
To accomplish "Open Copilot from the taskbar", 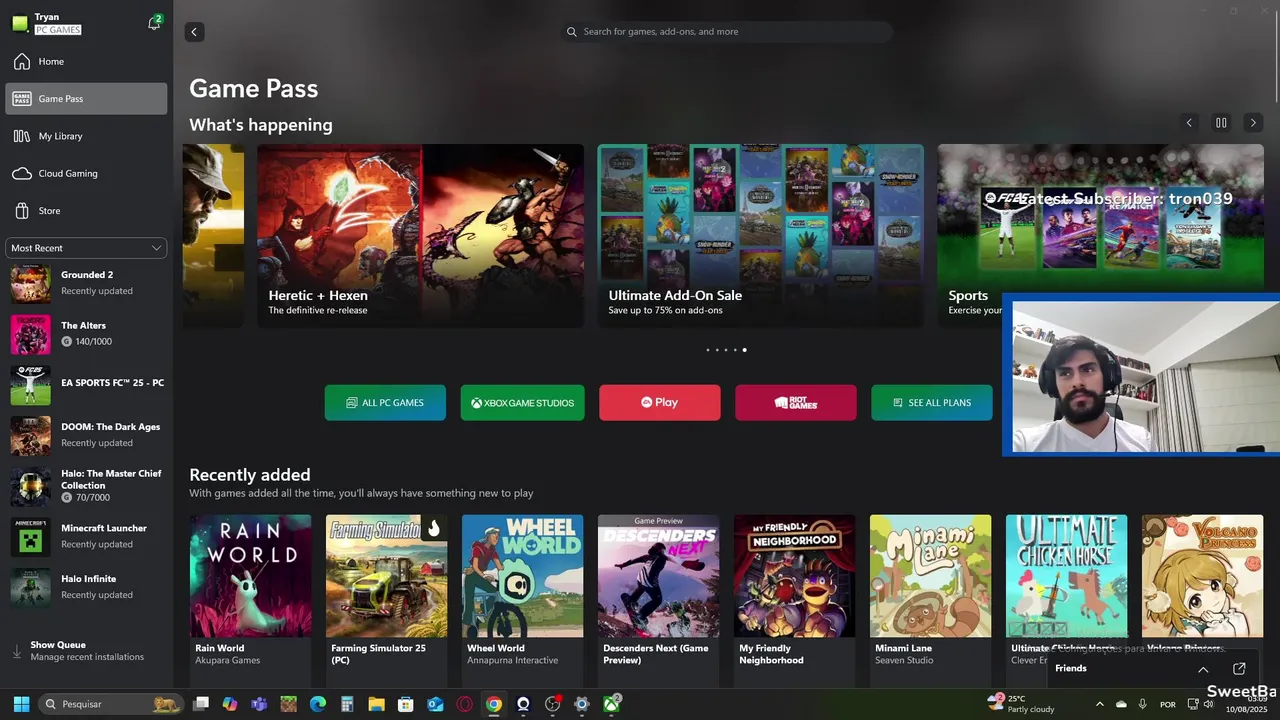I will (230, 704).
